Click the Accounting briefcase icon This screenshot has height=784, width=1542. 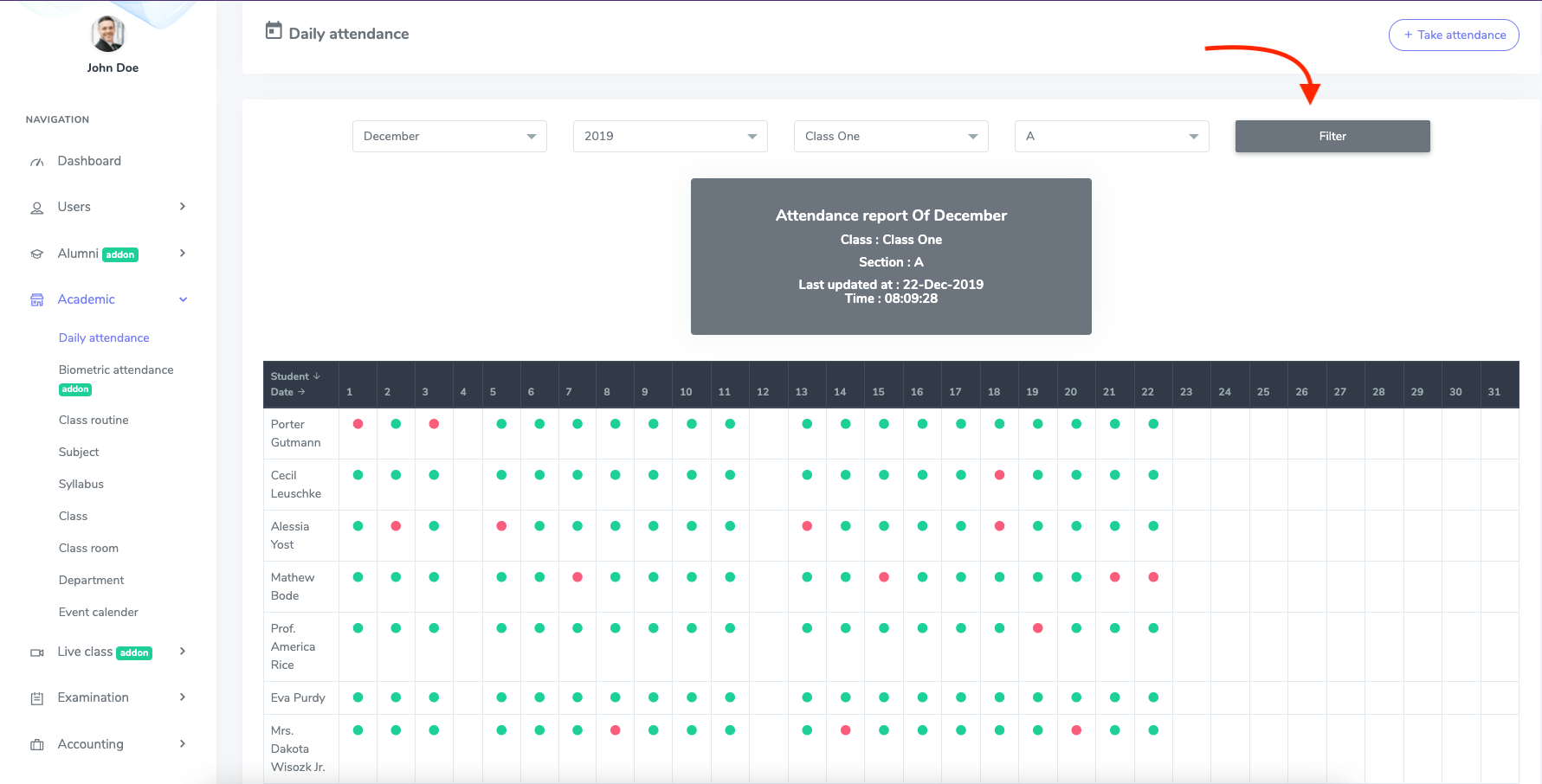pos(36,745)
